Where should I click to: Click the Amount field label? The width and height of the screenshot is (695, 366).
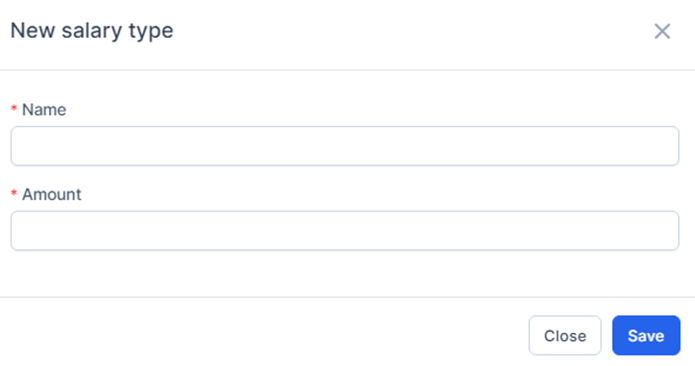[52, 194]
